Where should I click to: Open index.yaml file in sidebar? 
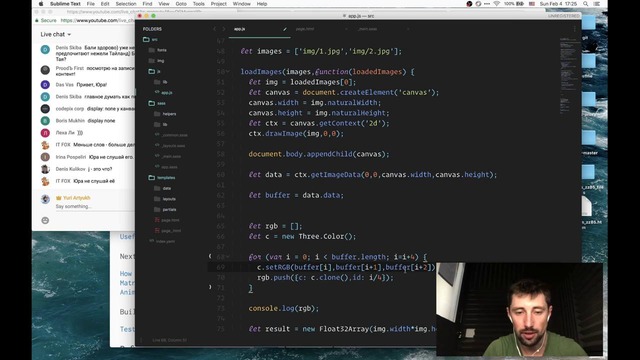(x=162, y=241)
